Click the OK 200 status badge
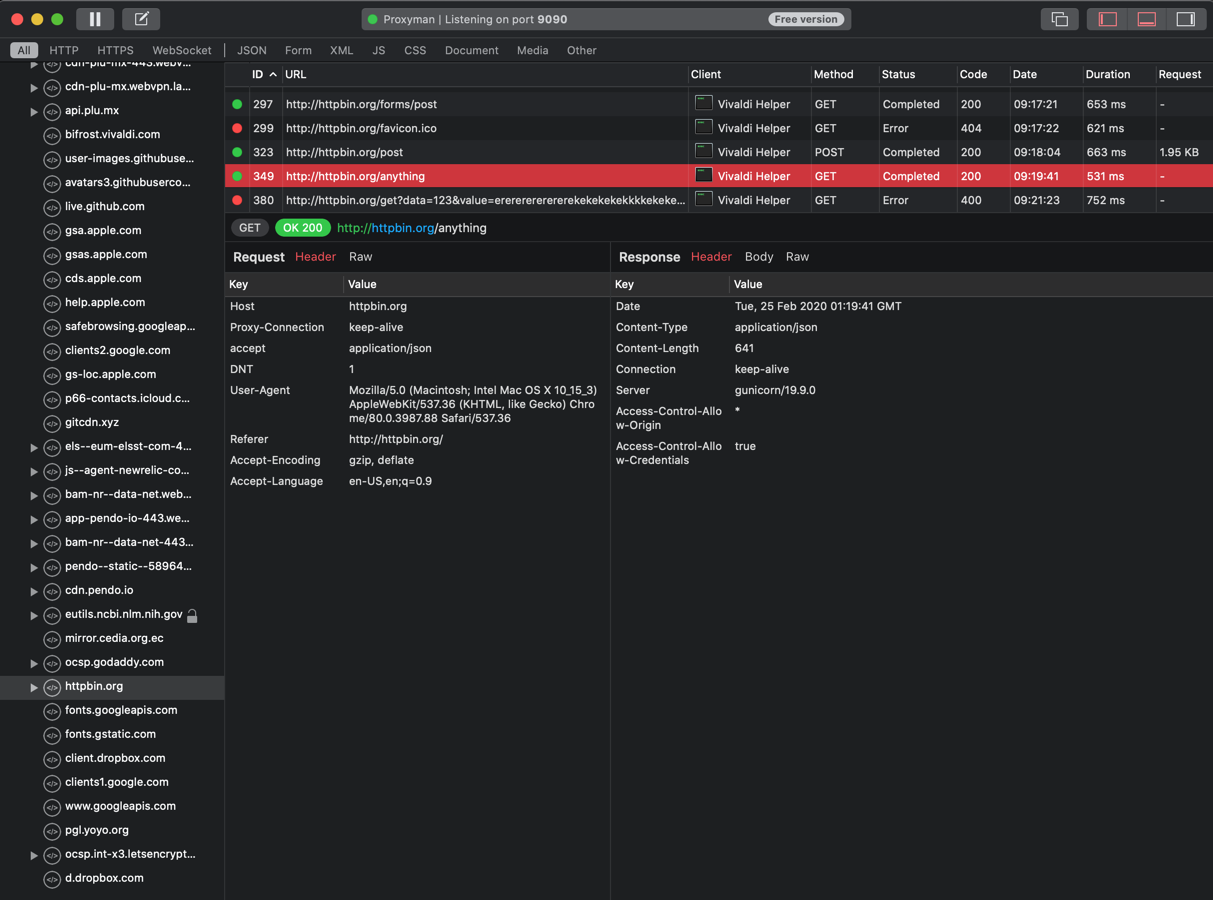 (302, 228)
